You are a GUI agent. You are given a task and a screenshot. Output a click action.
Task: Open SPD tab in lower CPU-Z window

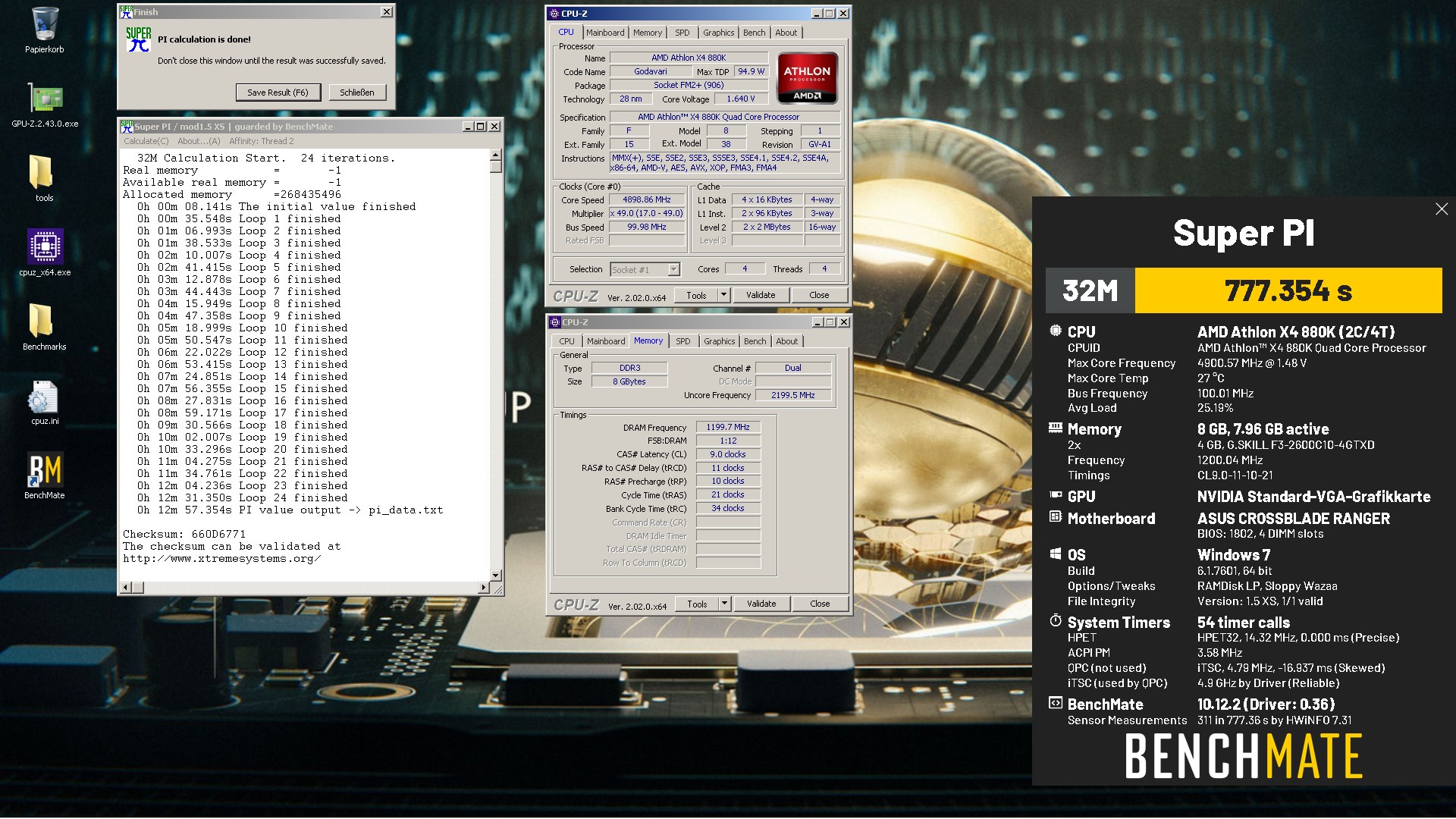point(683,341)
